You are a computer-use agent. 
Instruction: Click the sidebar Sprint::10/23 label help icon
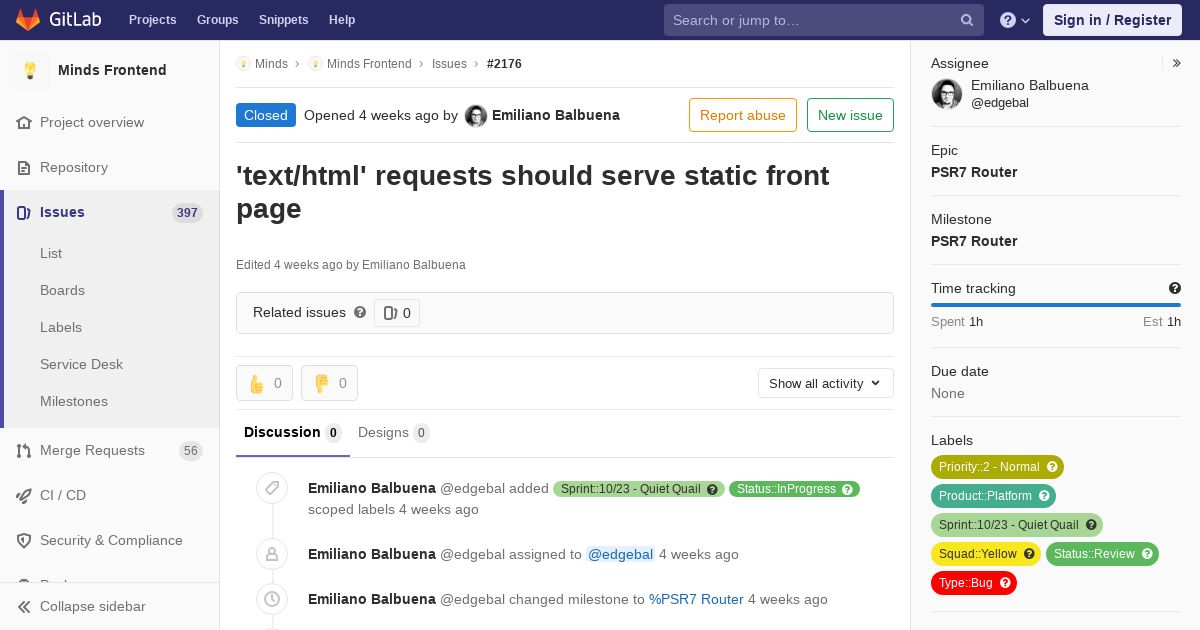coord(1091,525)
